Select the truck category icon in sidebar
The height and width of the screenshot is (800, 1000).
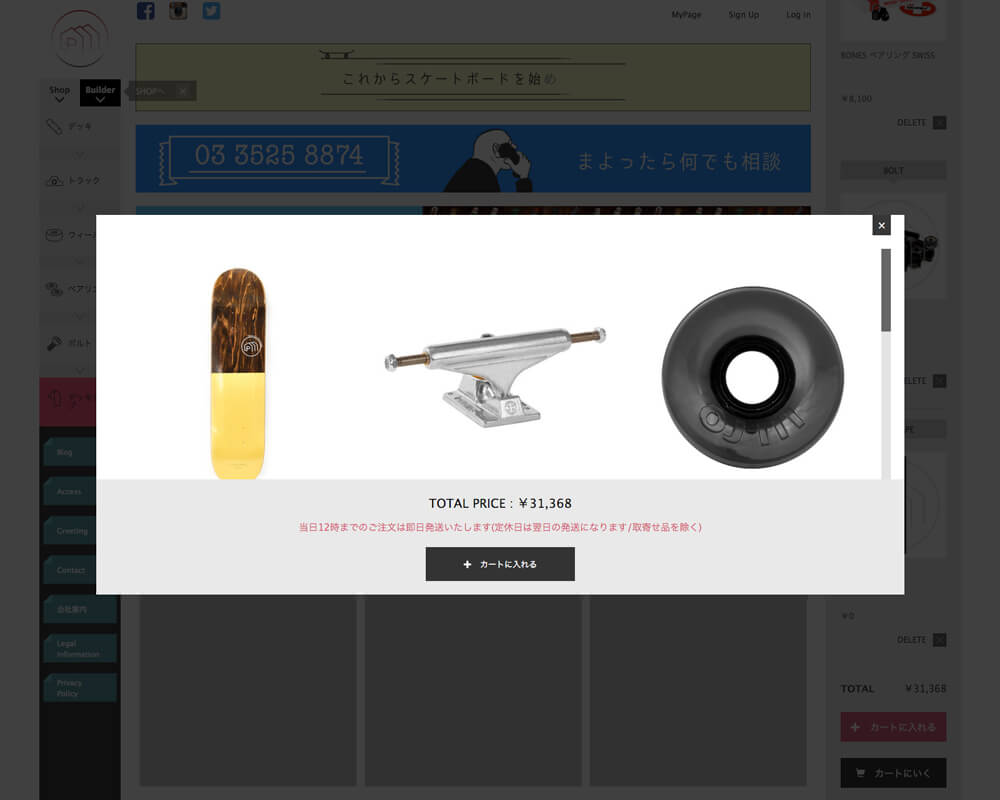(x=54, y=181)
